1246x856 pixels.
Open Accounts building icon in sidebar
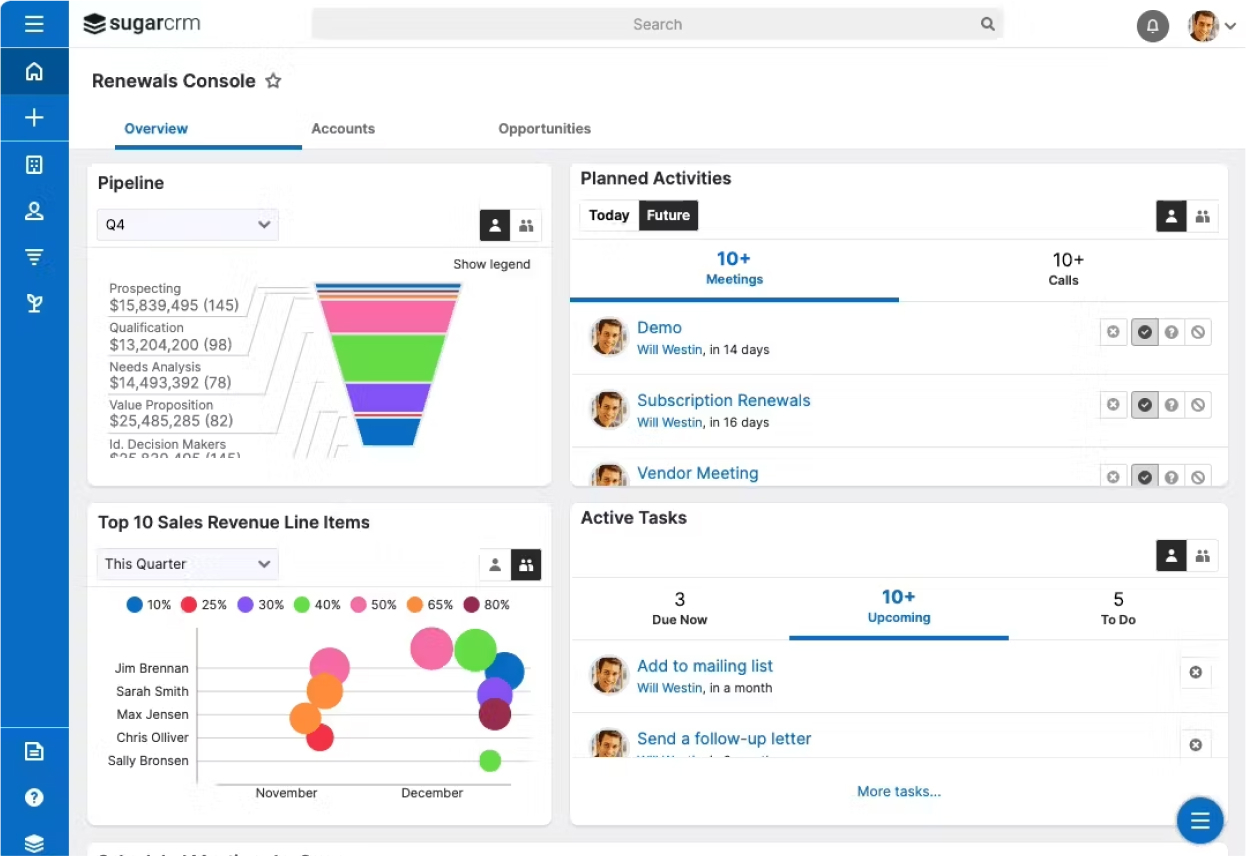coord(34,165)
